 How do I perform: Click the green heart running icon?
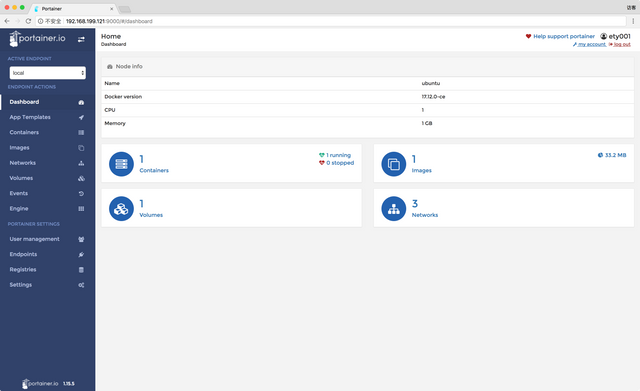click(322, 155)
